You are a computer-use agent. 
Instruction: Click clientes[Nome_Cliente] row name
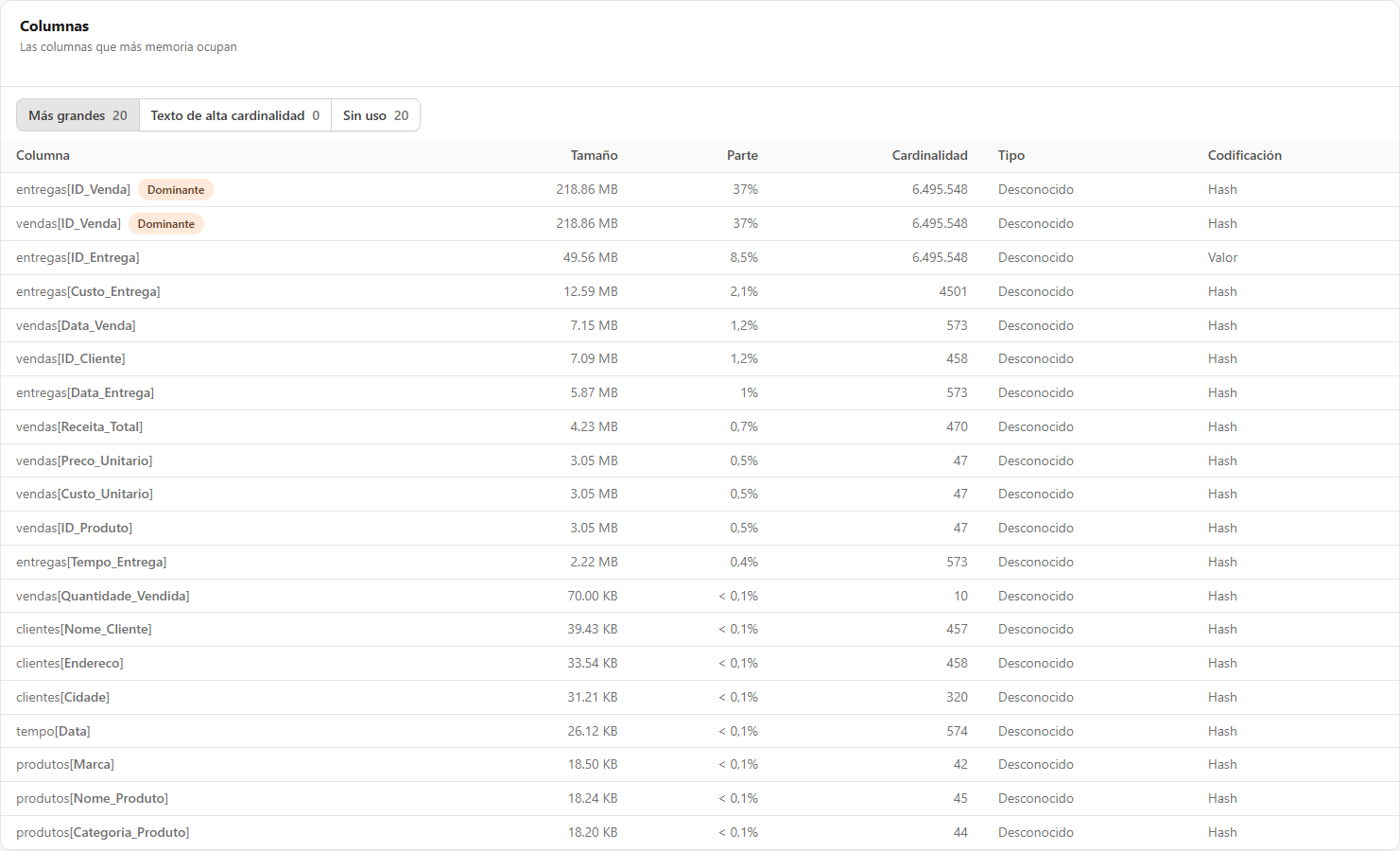[84, 629]
